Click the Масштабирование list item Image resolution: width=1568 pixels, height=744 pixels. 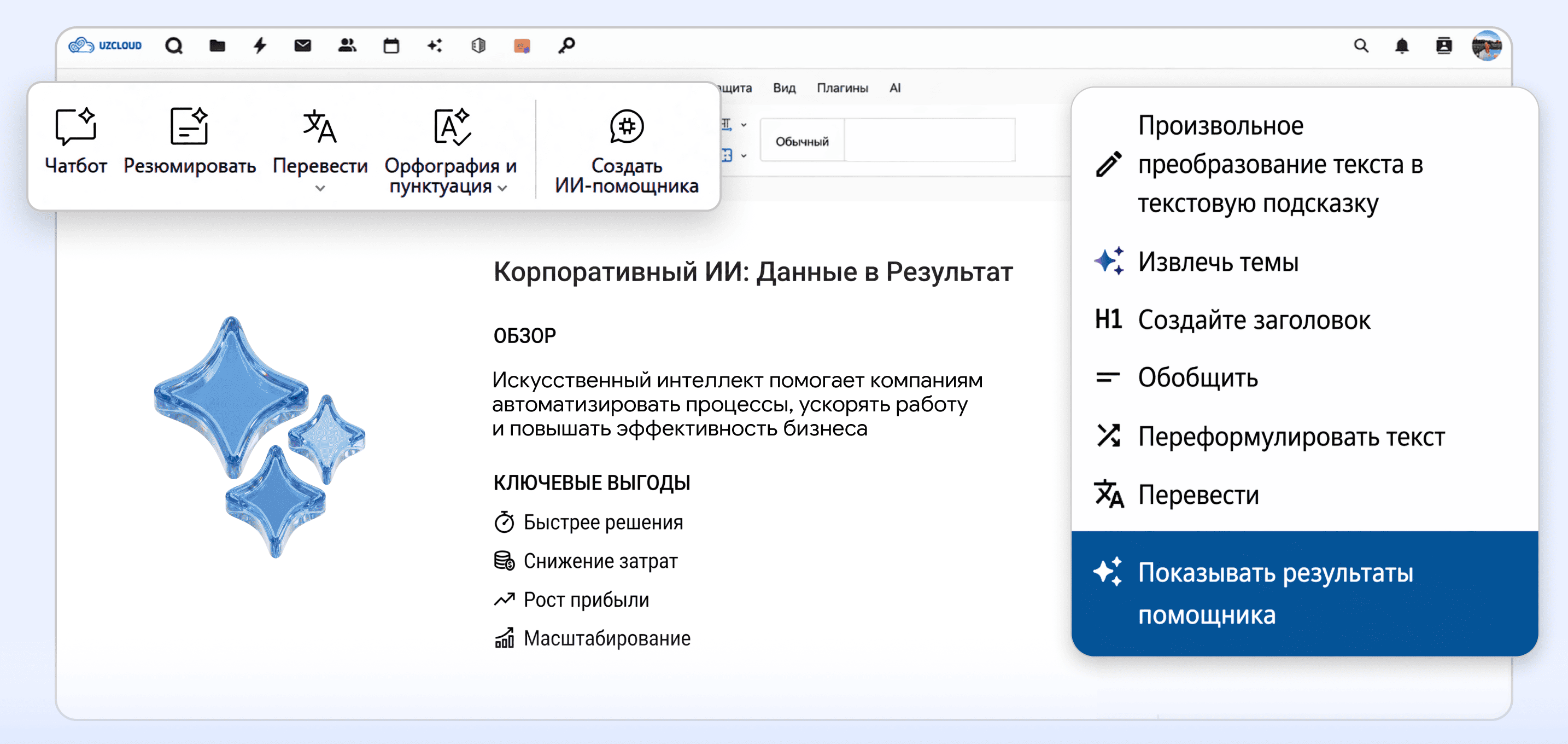pos(592,638)
